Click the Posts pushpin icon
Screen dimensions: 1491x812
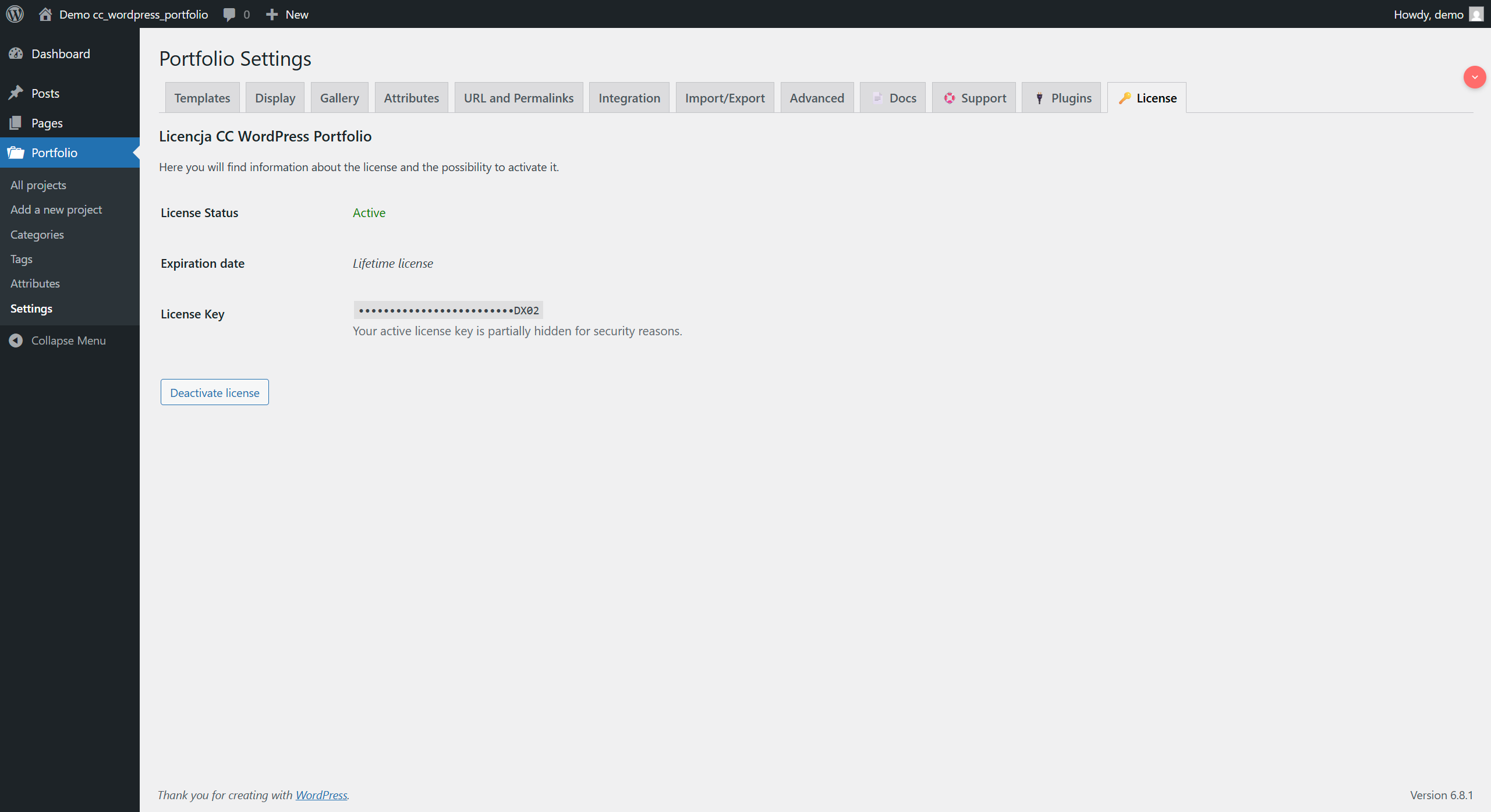(x=17, y=92)
